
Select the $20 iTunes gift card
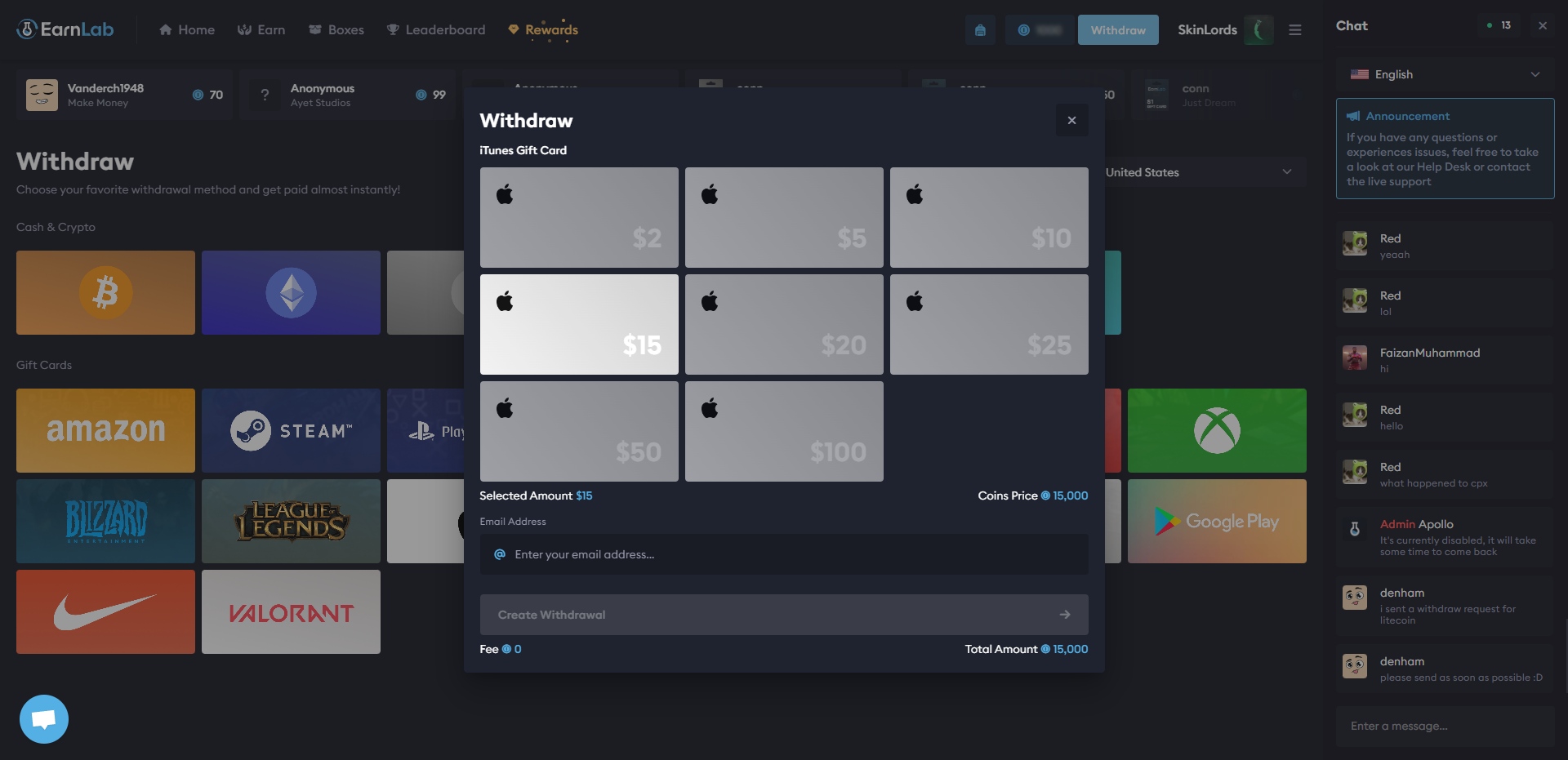click(784, 324)
